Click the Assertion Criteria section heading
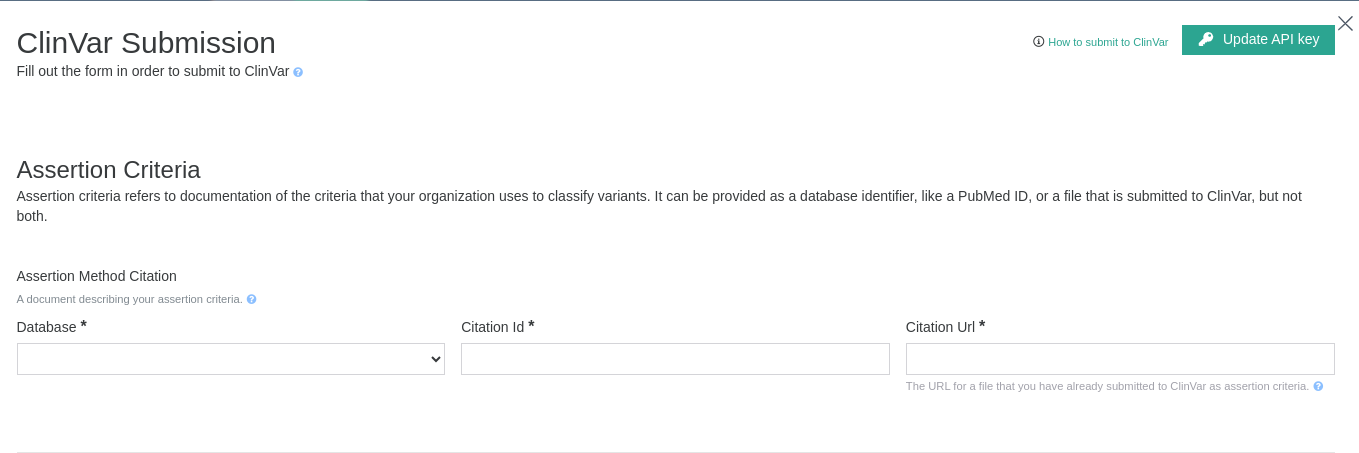1359x453 pixels. 108,170
